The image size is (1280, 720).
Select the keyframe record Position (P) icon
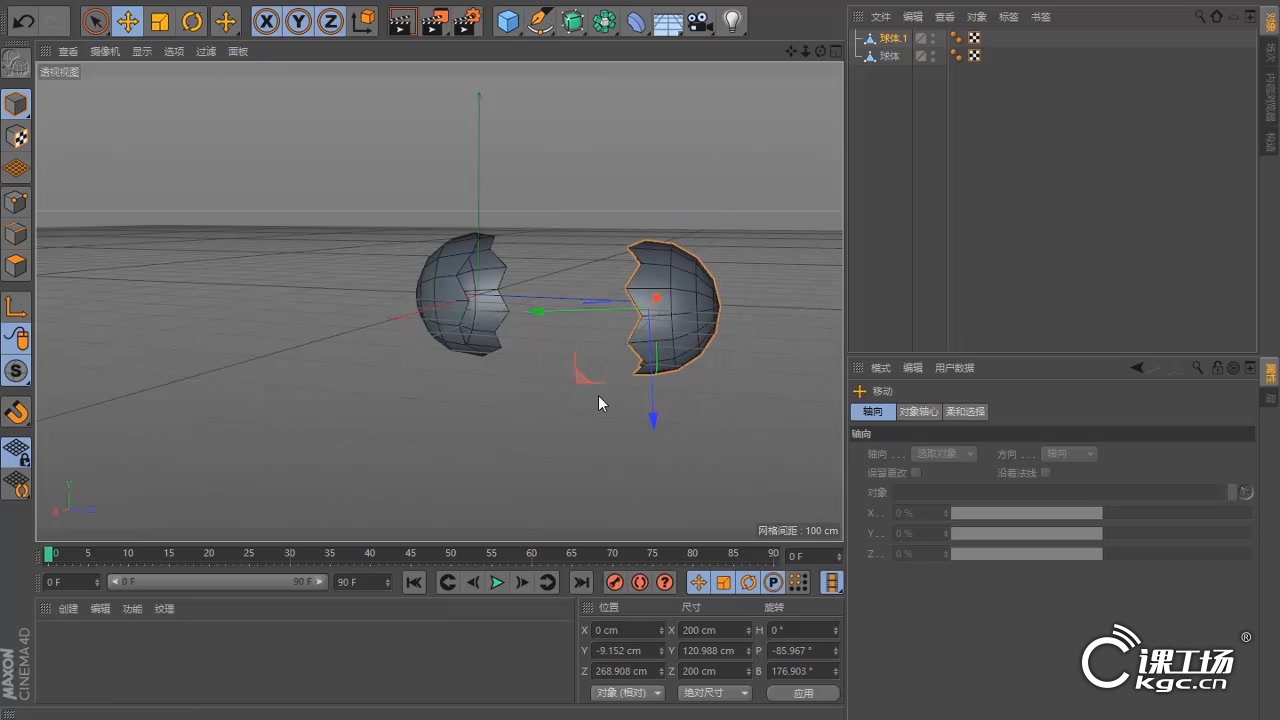pos(773,582)
